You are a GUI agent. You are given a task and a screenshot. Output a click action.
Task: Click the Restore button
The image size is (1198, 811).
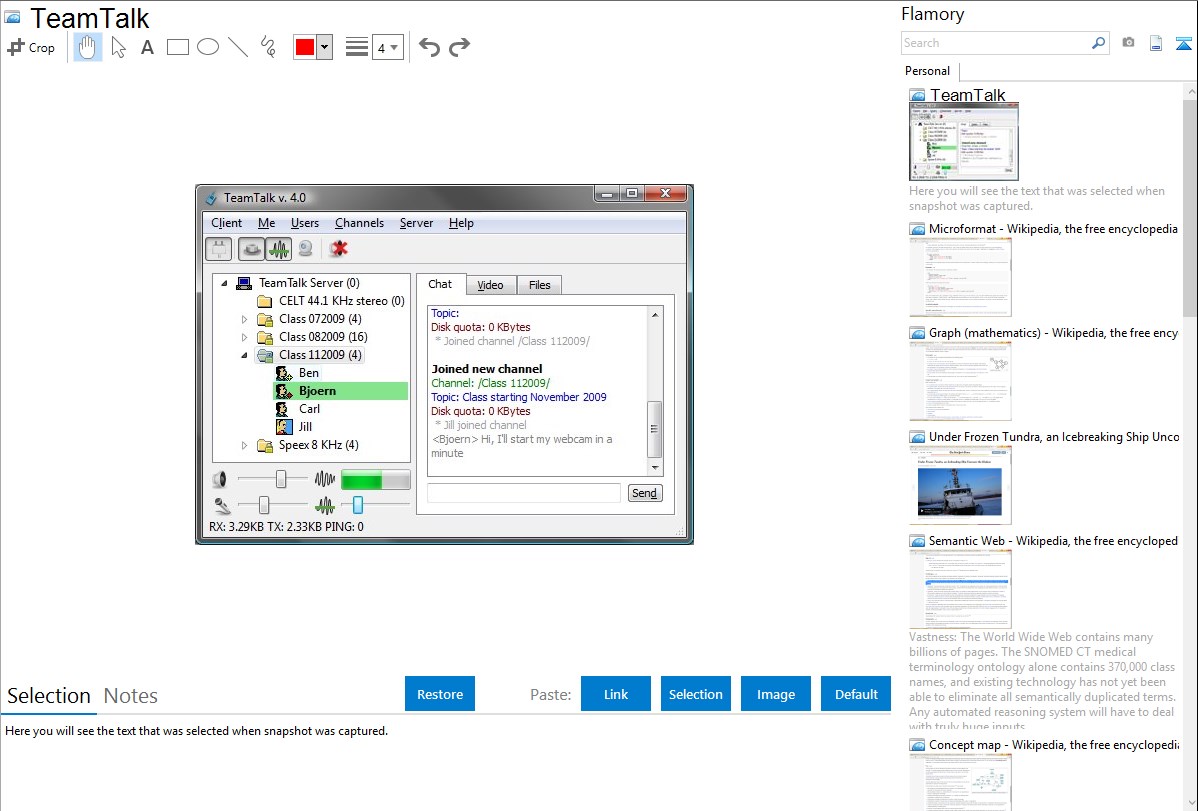[440, 694]
